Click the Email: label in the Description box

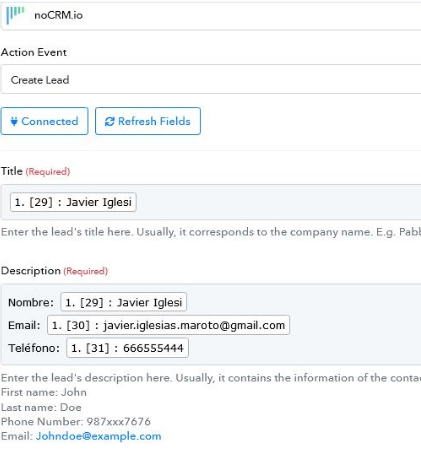point(24,325)
